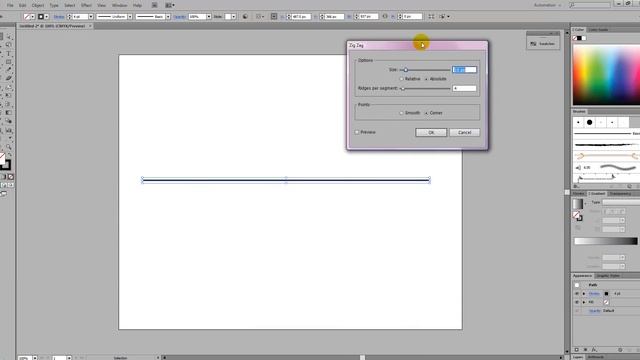
Task: Click the Opacity link in control bar
Action: 180,17
